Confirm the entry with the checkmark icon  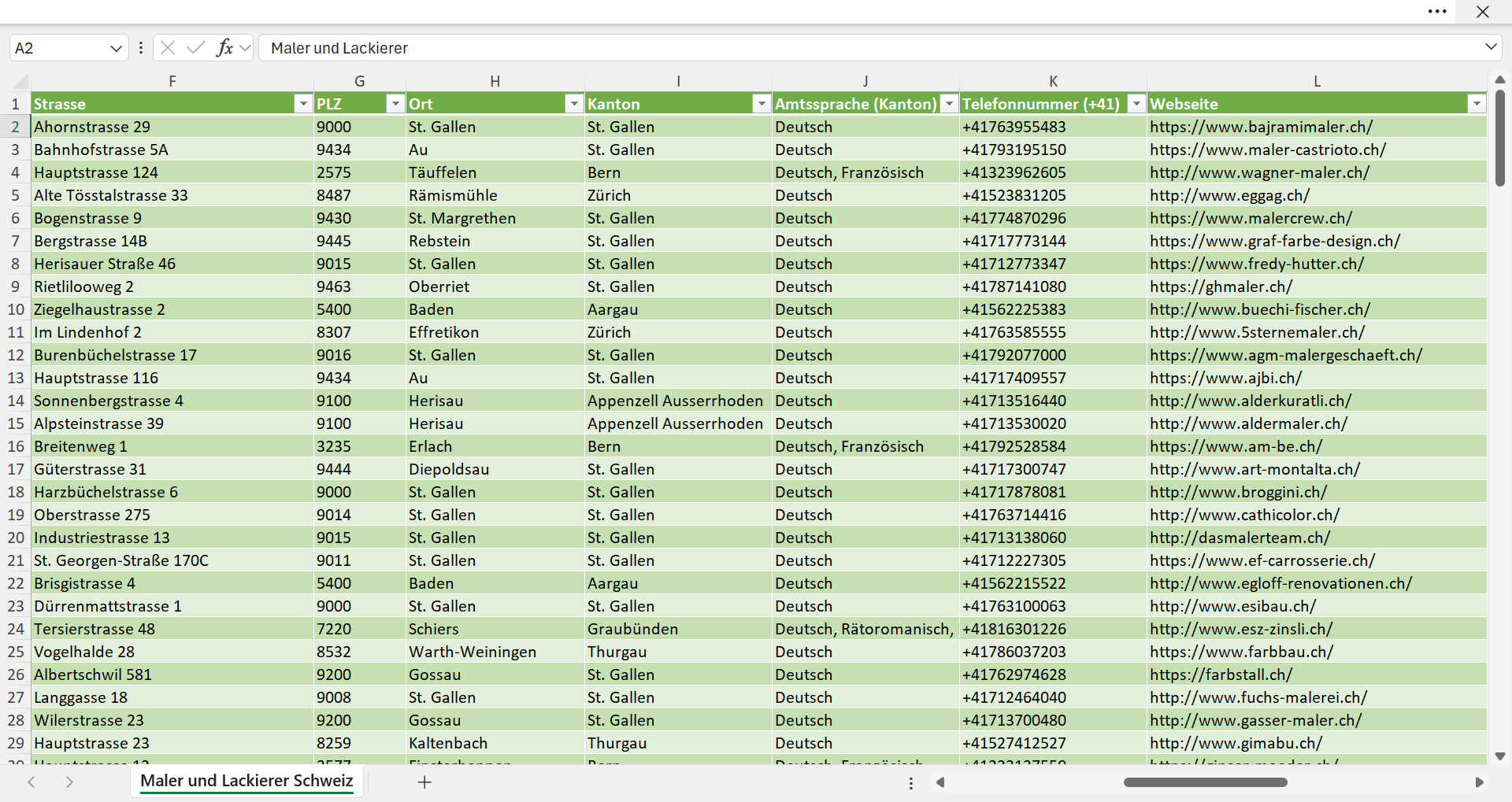point(195,48)
